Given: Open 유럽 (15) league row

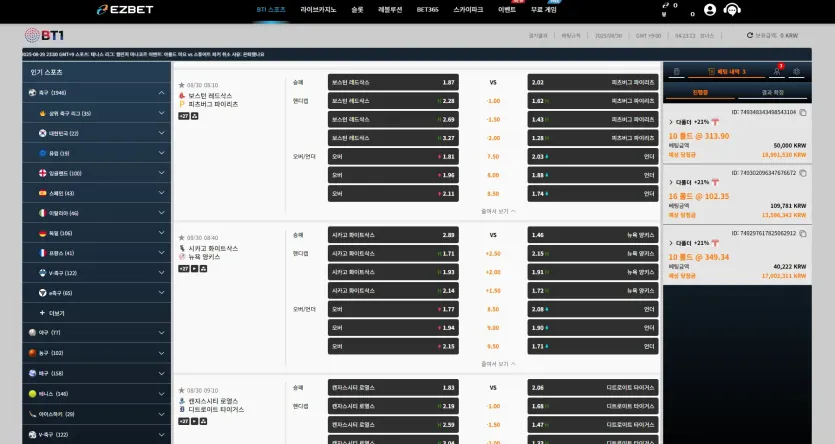Looking at the screenshot, I should tap(96, 153).
